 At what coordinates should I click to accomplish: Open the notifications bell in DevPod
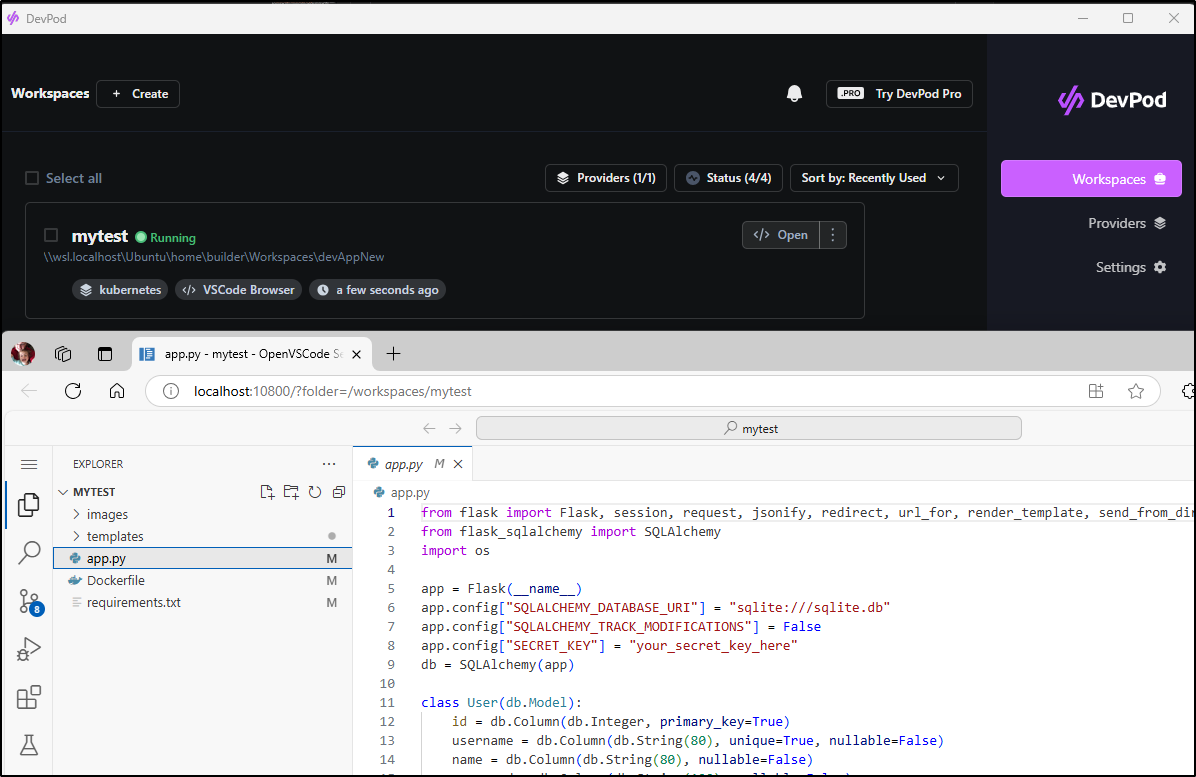(794, 94)
